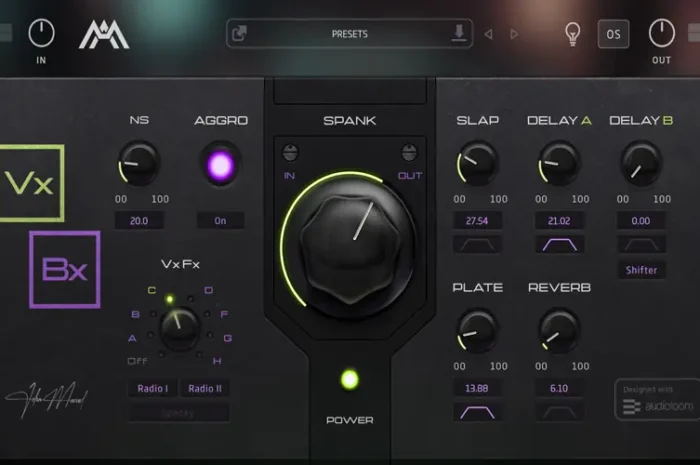Click the IN gain knob
Viewport: 700px width, 465px height.
tap(41, 33)
